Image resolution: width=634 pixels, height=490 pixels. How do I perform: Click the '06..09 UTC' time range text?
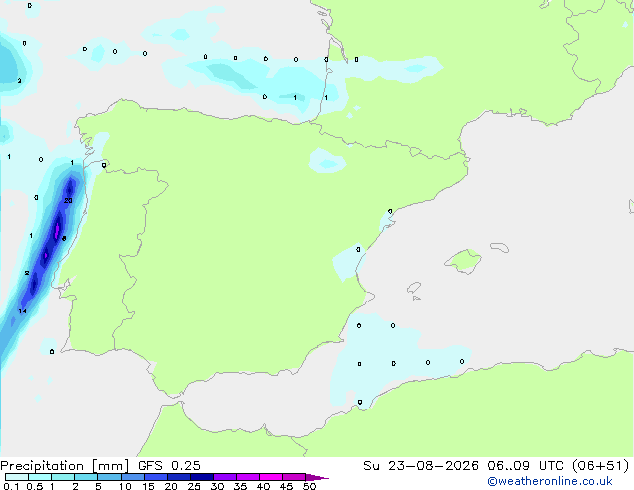(x=526, y=466)
